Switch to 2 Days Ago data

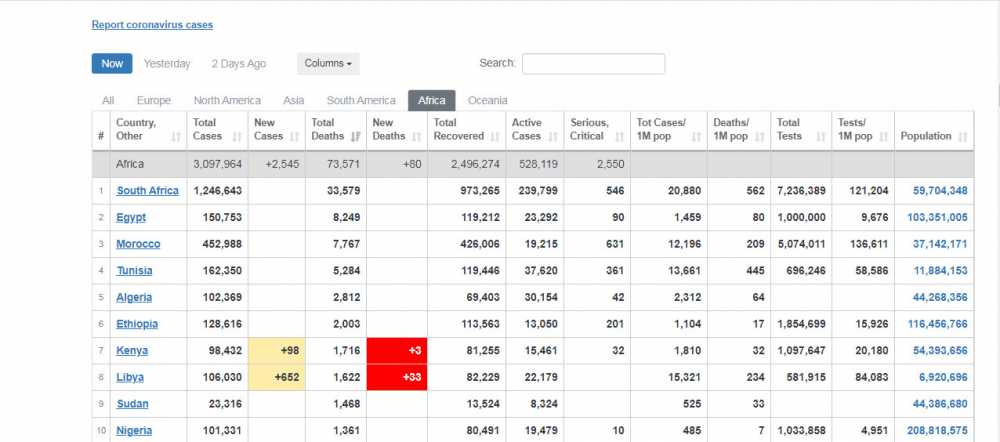click(x=239, y=64)
